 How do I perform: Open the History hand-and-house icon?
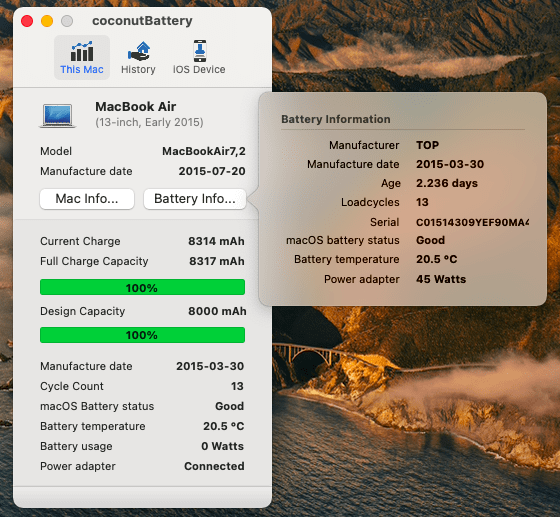click(x=139, y=51)
